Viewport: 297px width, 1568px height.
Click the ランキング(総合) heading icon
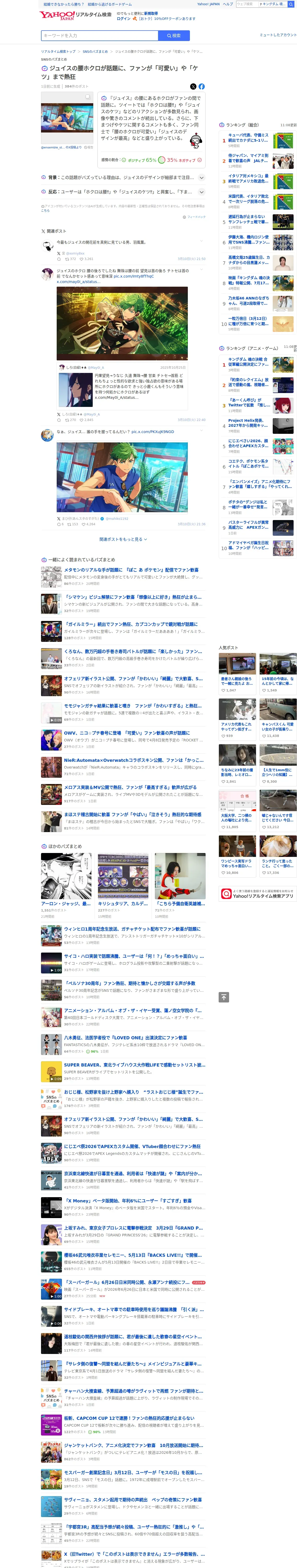[x=222, y=125]
